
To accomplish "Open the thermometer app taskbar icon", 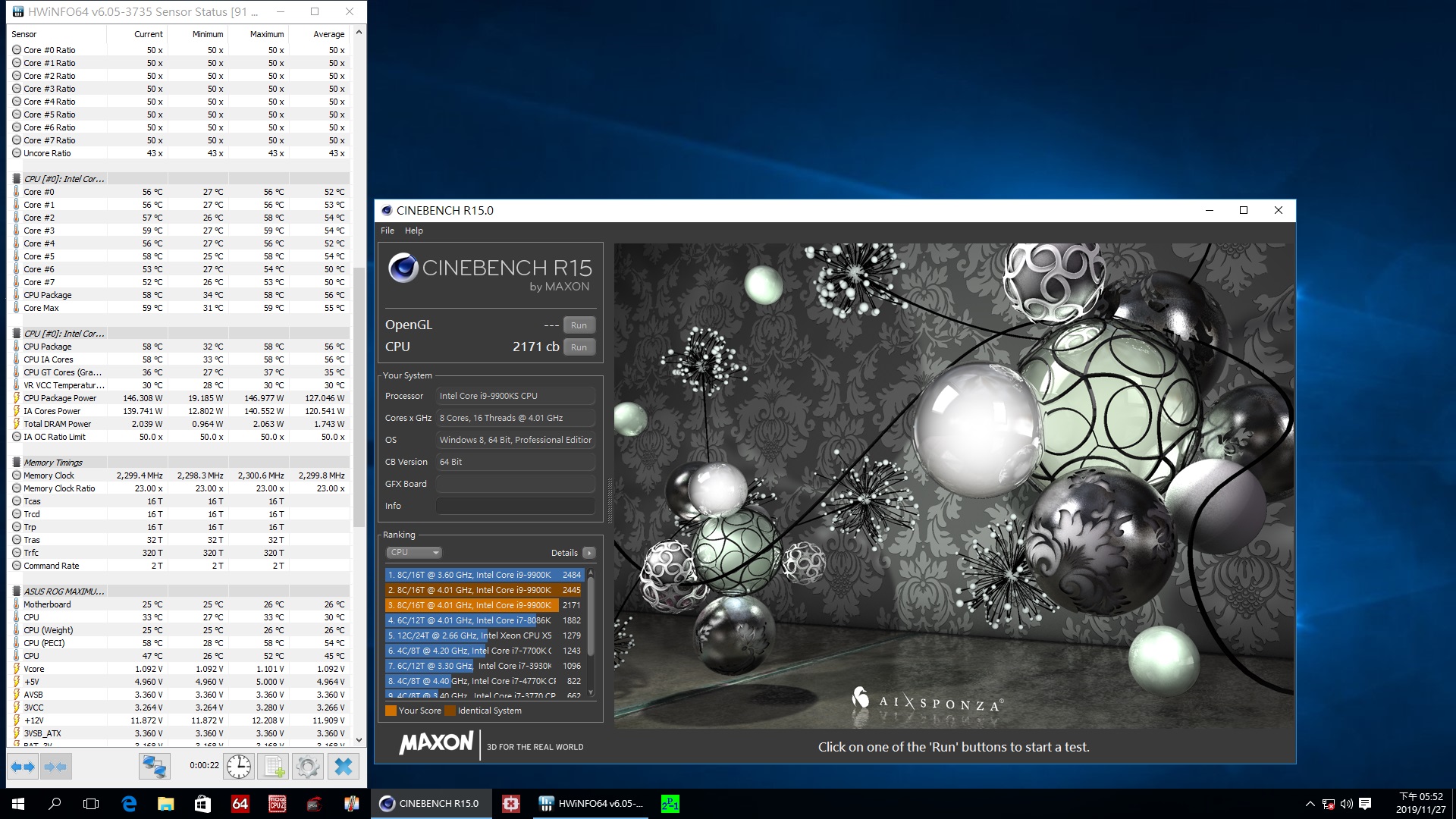I will click(351, 804).
